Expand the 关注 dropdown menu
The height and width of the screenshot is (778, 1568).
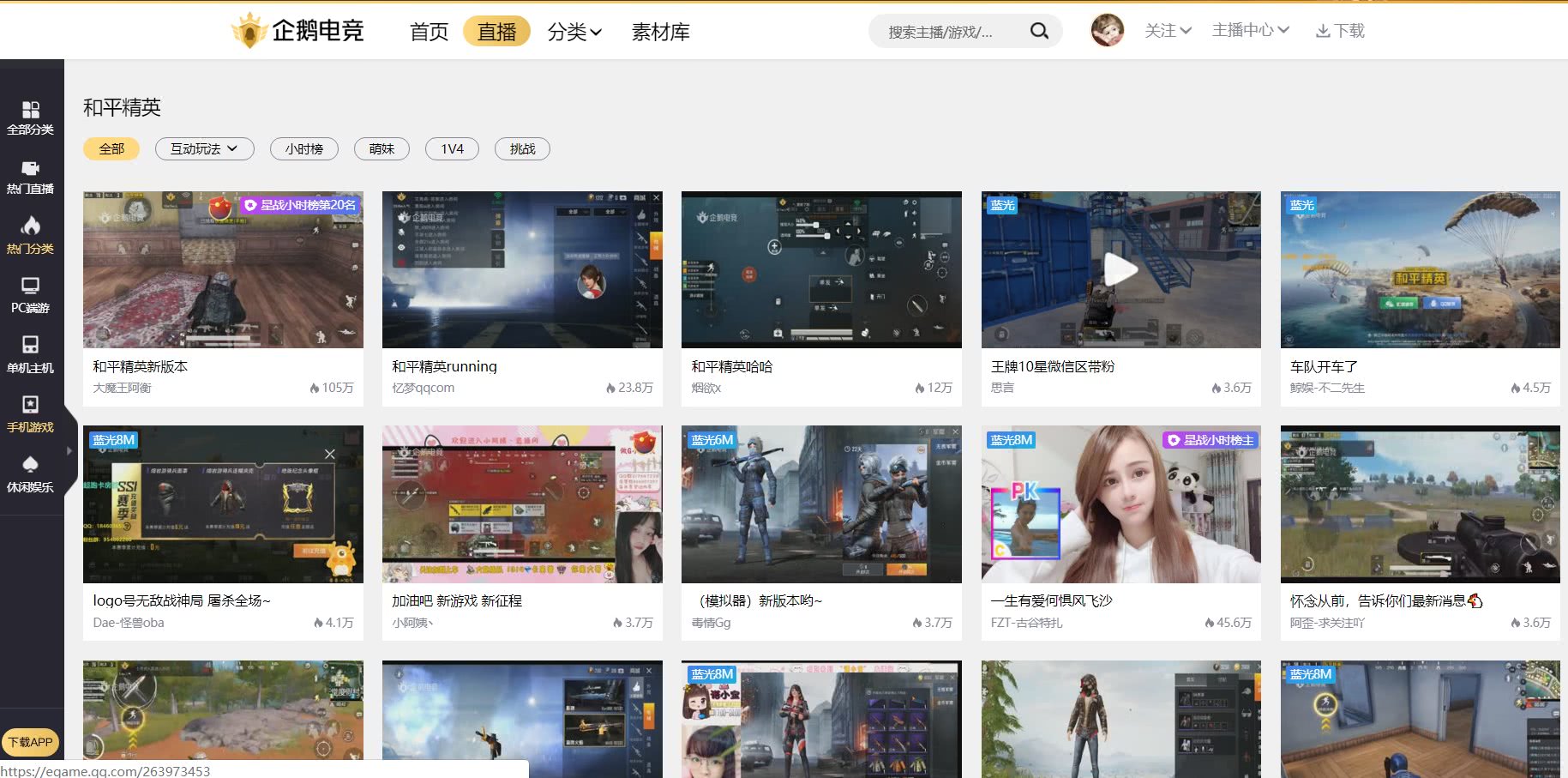1168,31
